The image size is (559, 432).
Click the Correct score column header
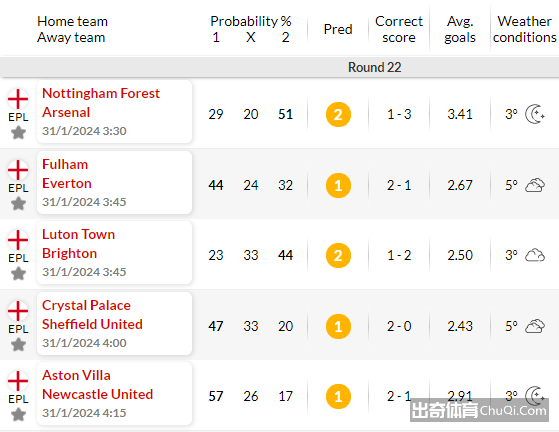coord(399,29)
